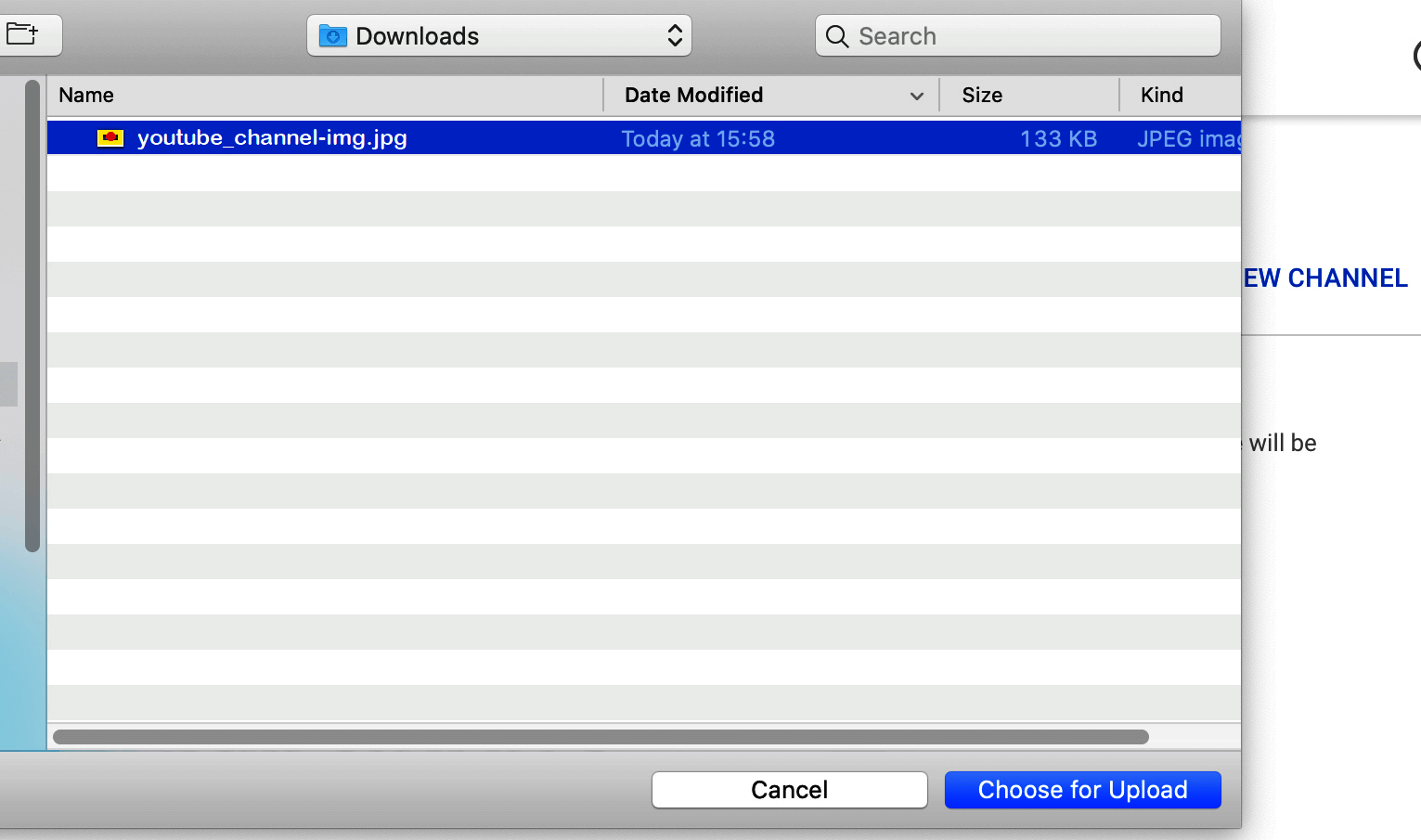The width and height of the screenshot is (1421, 840).
Task: Open the Downloads location dropdown
Action: click(498, 36)
